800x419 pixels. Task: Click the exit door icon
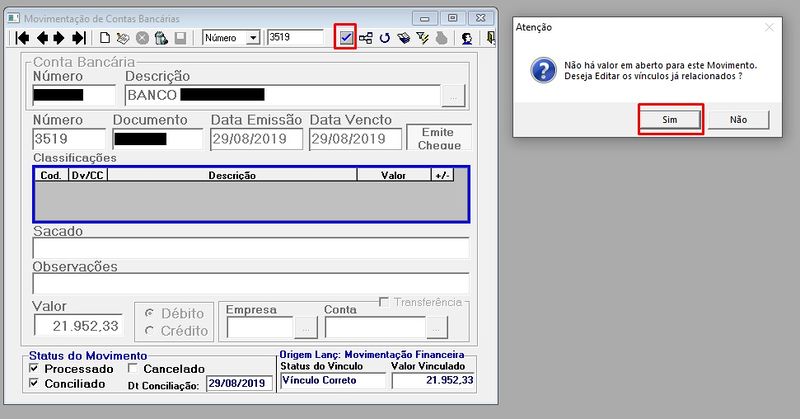pyautogui.click(x=490, y=38)
